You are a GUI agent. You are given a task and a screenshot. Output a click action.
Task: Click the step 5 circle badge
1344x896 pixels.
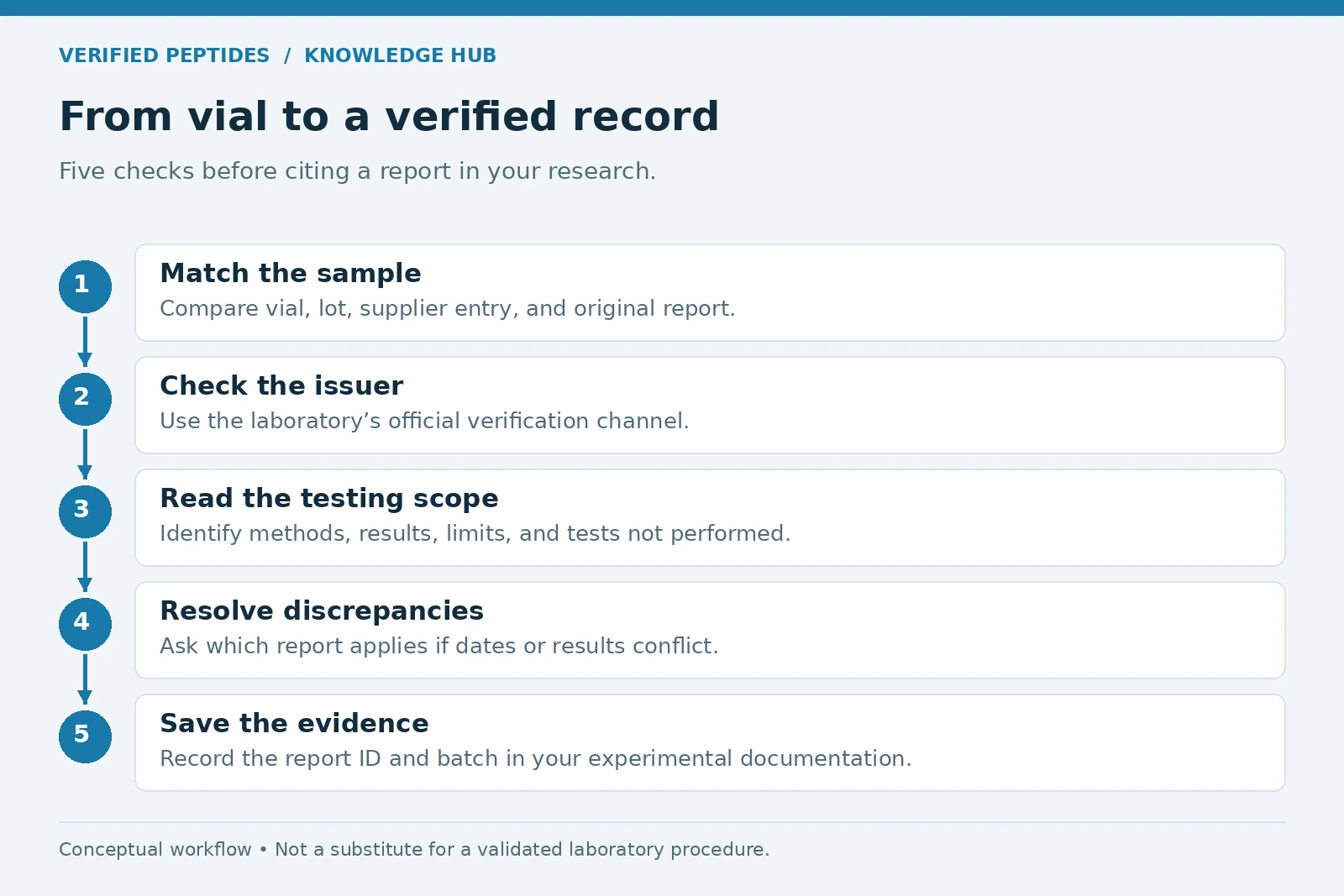(85, 736)
